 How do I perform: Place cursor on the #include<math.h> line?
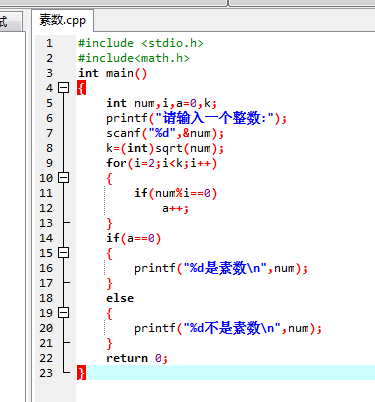point(133,58)
